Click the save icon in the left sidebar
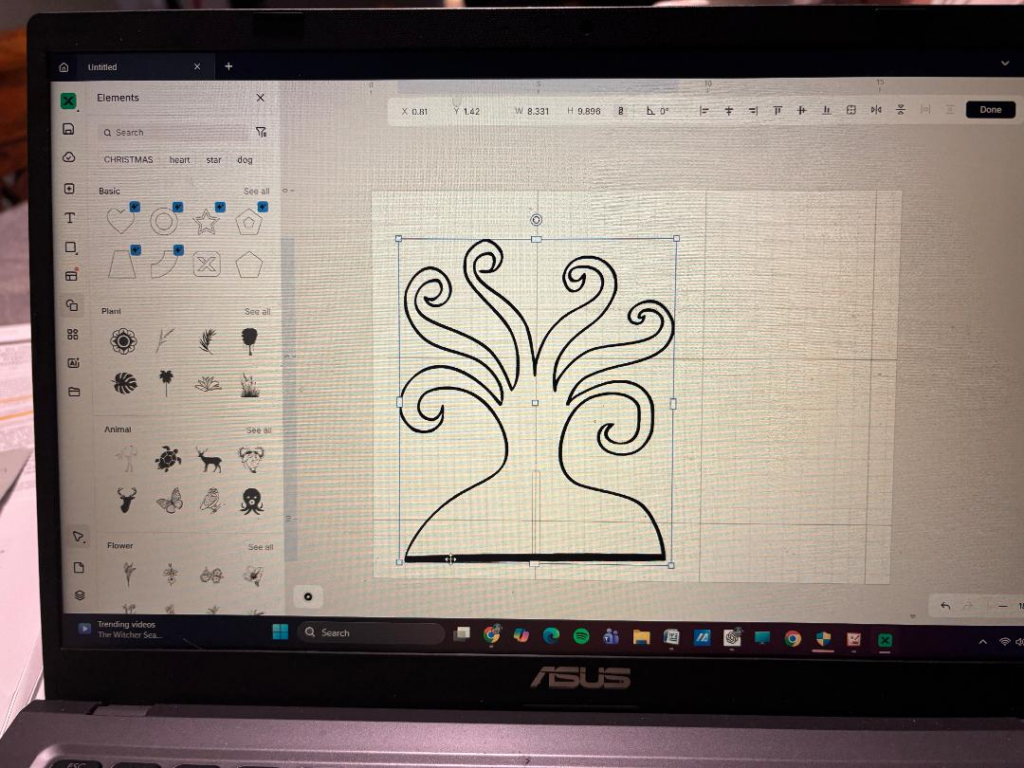 click(68, 129)
